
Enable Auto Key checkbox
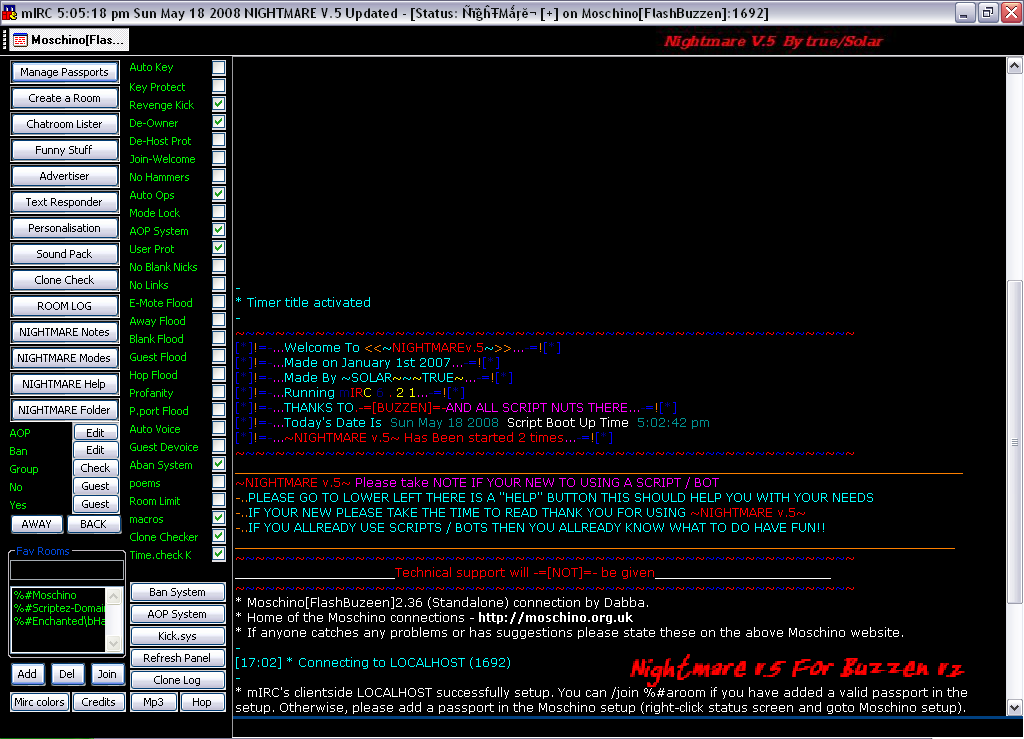click(x=219, y=67)
